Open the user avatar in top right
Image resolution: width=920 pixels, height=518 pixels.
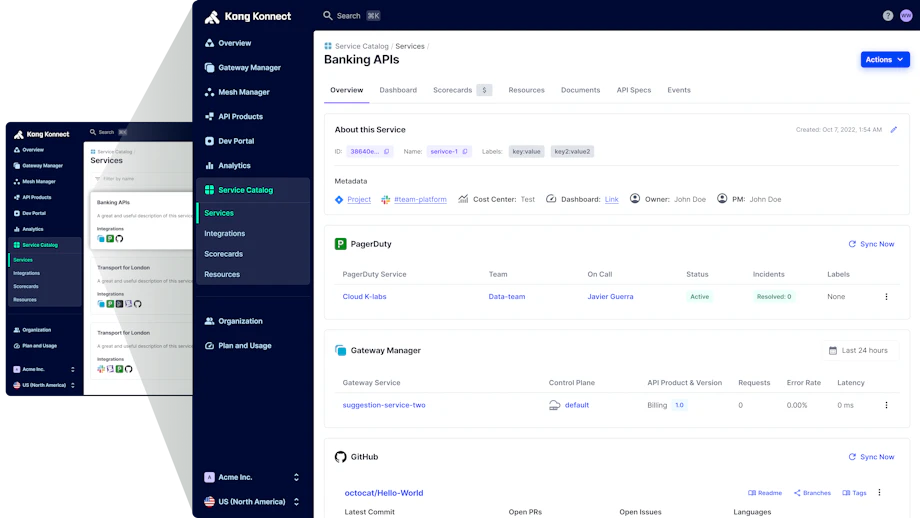tap(906, 16)
